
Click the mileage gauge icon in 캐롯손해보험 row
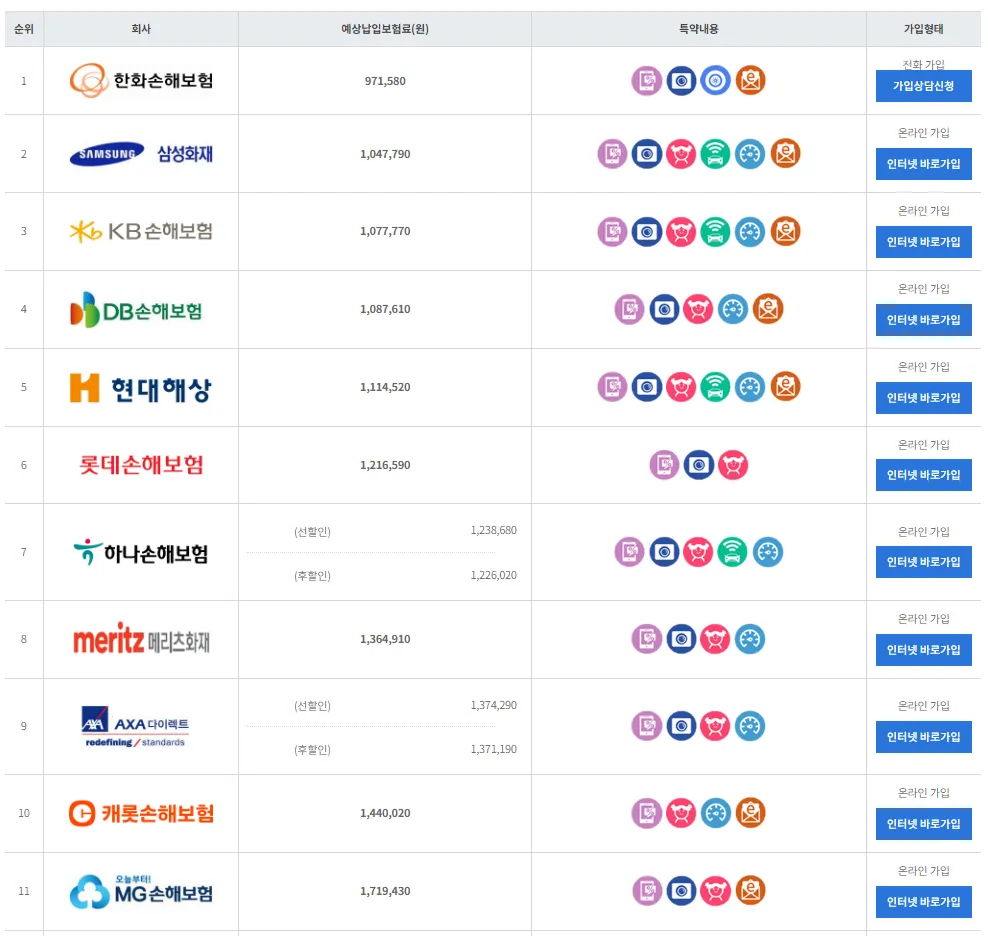[716, 813]
